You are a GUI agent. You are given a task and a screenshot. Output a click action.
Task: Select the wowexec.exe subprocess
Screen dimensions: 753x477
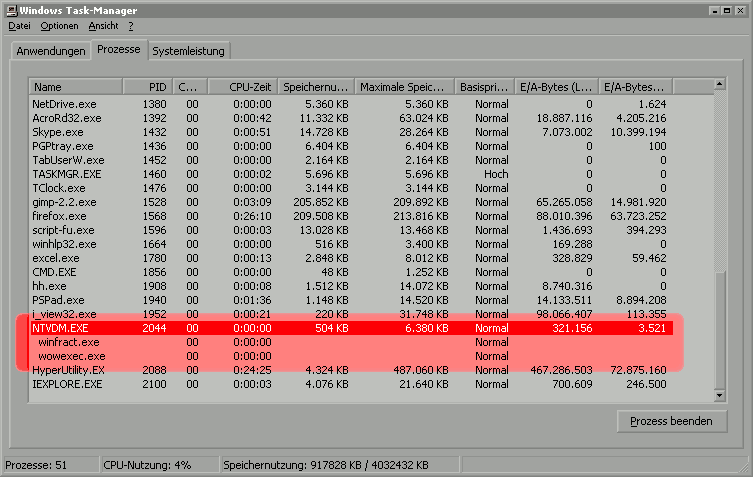351,356
